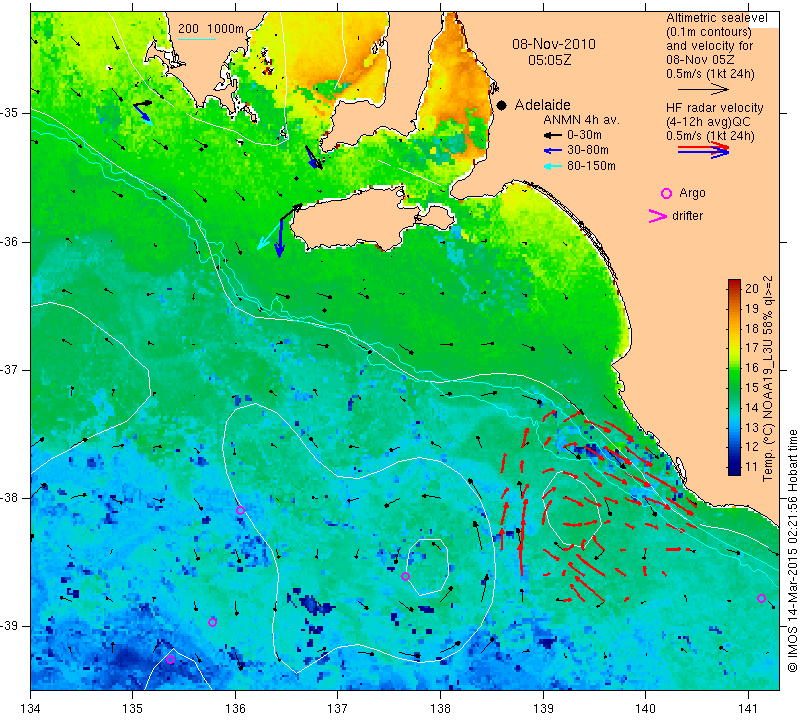
Task: Click Argo float marker near 141°E
Action: [761, 599]
